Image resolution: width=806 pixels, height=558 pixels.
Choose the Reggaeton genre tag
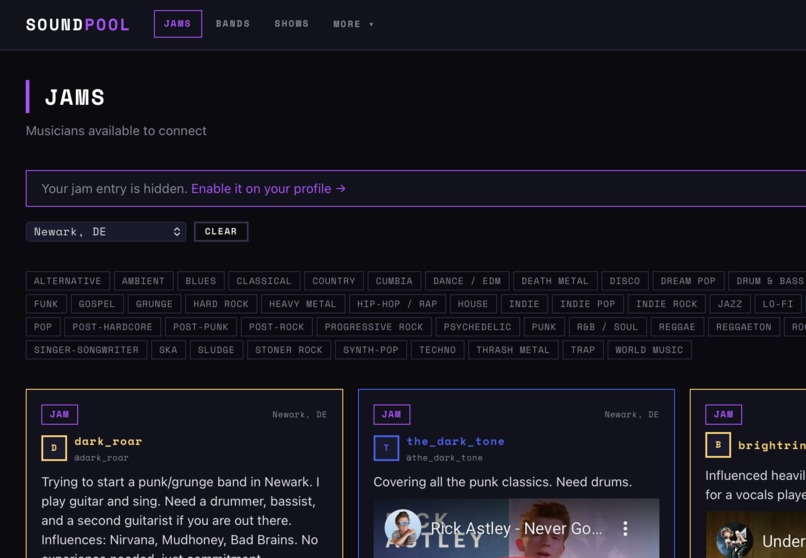tap(744, 327)
